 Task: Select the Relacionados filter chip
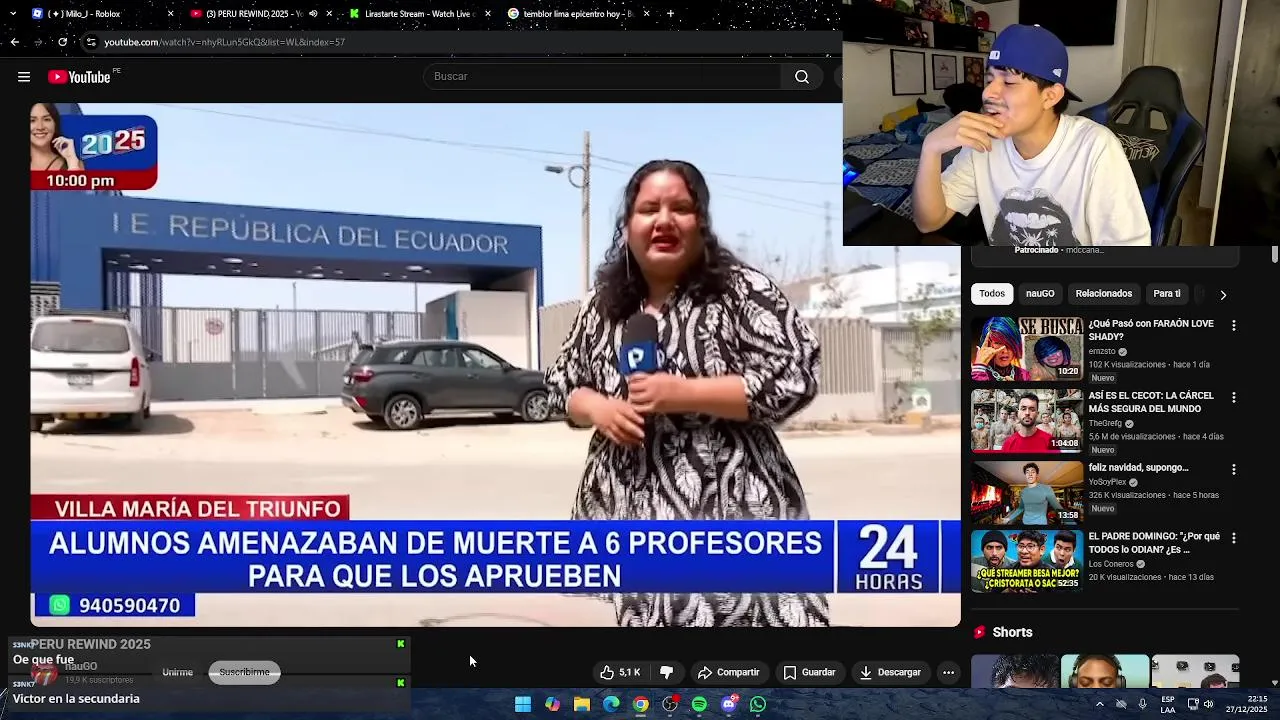pyautogui.click(x=1104, y=294)
